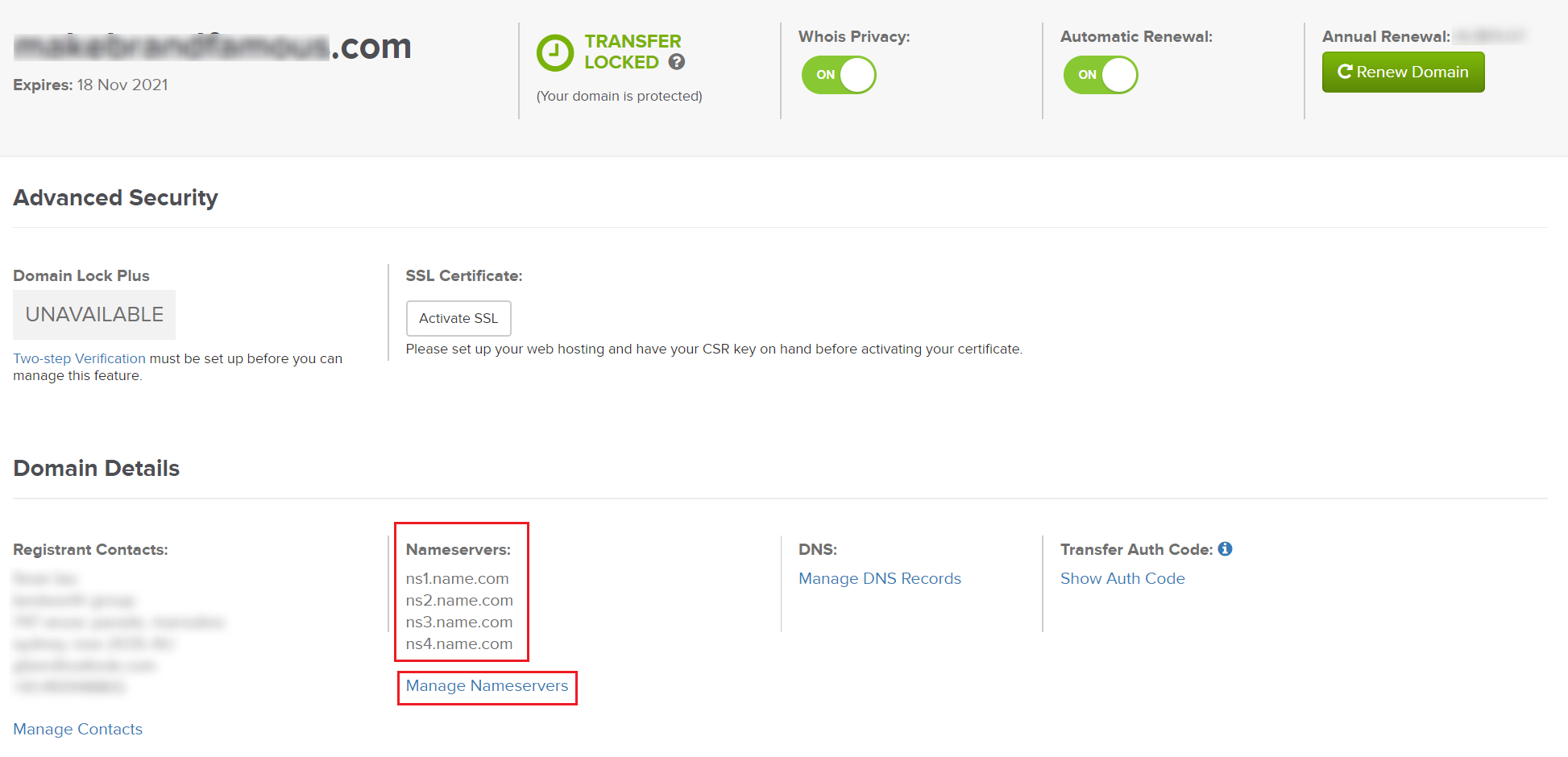The image size is (1568, 757).
Task: Click the Registrant Contacts label
Action: pyautogui.click(x=90, y=549)
